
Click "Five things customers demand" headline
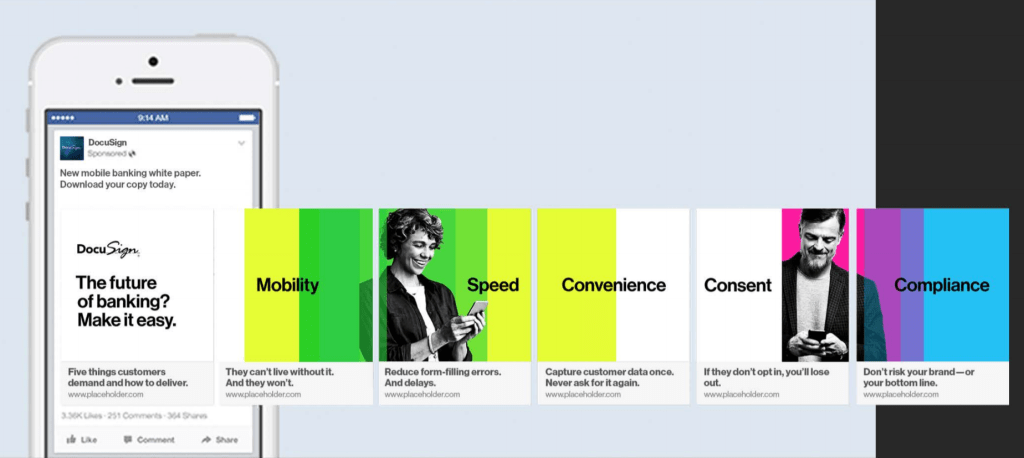point(133,377)
